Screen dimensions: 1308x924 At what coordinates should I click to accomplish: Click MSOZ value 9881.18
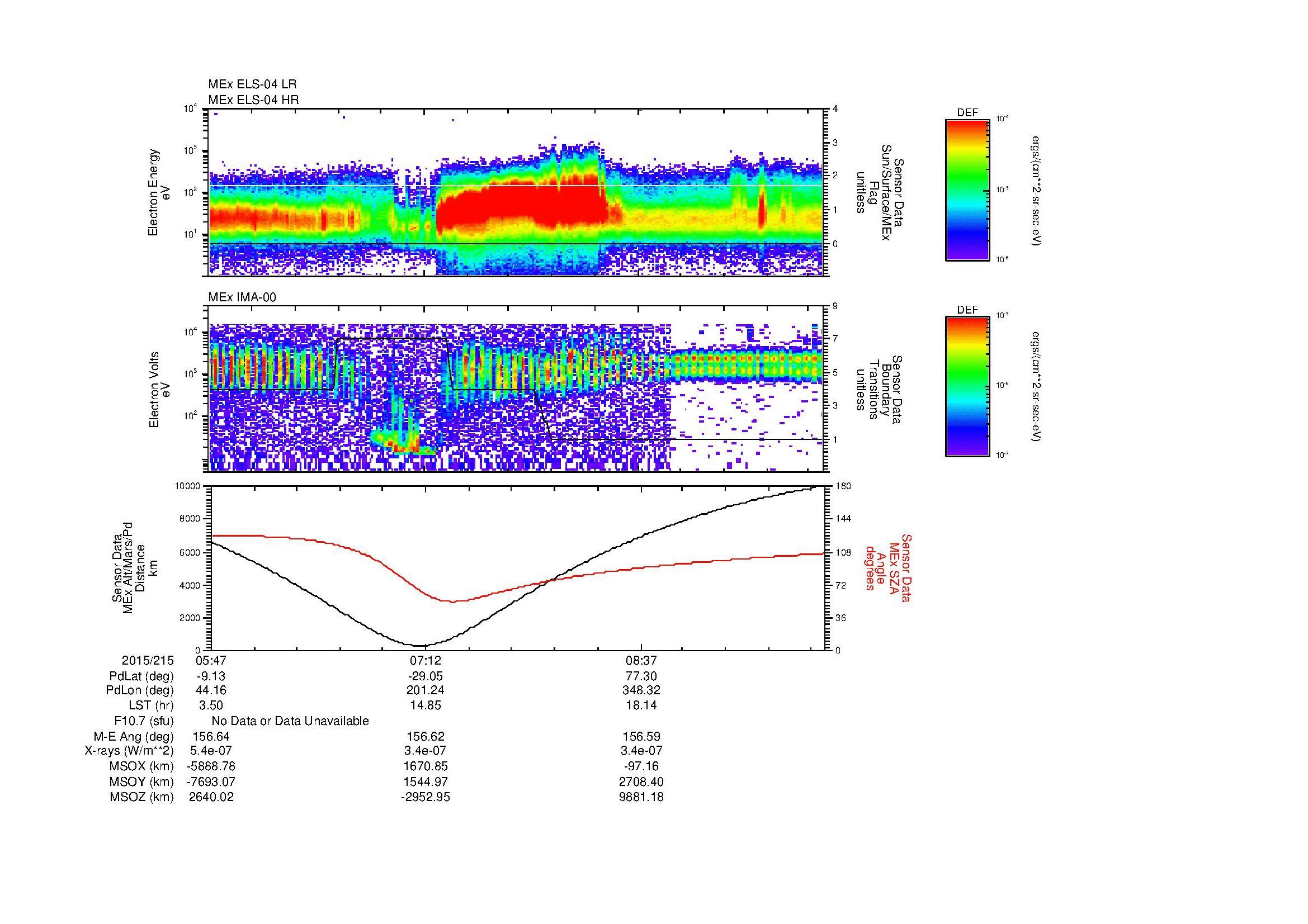(641, 797)
